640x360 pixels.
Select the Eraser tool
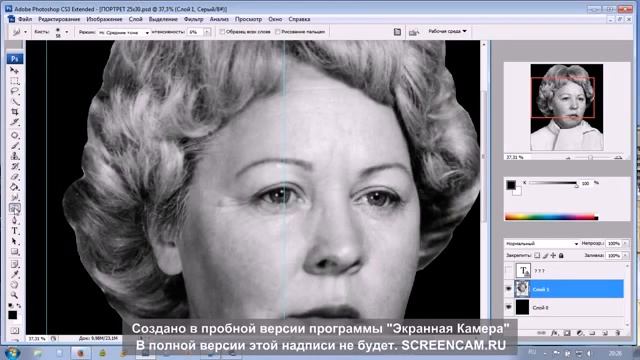pyautogui.click(x=14, y=177)
